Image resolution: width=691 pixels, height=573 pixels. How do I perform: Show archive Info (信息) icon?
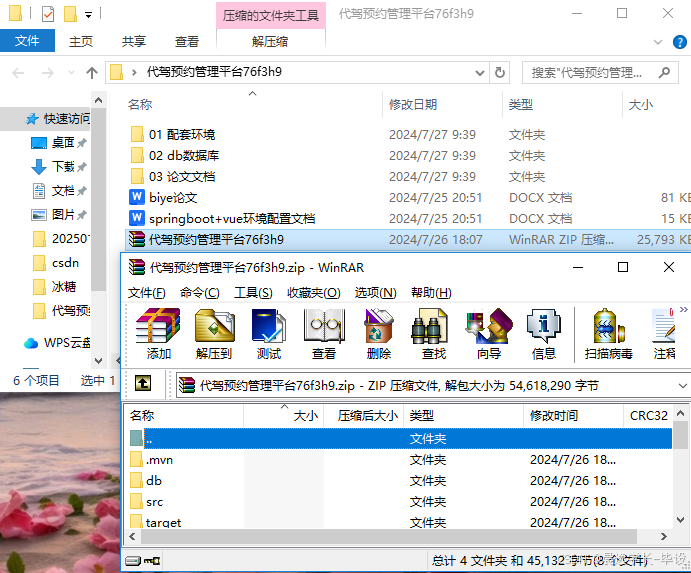544,334
